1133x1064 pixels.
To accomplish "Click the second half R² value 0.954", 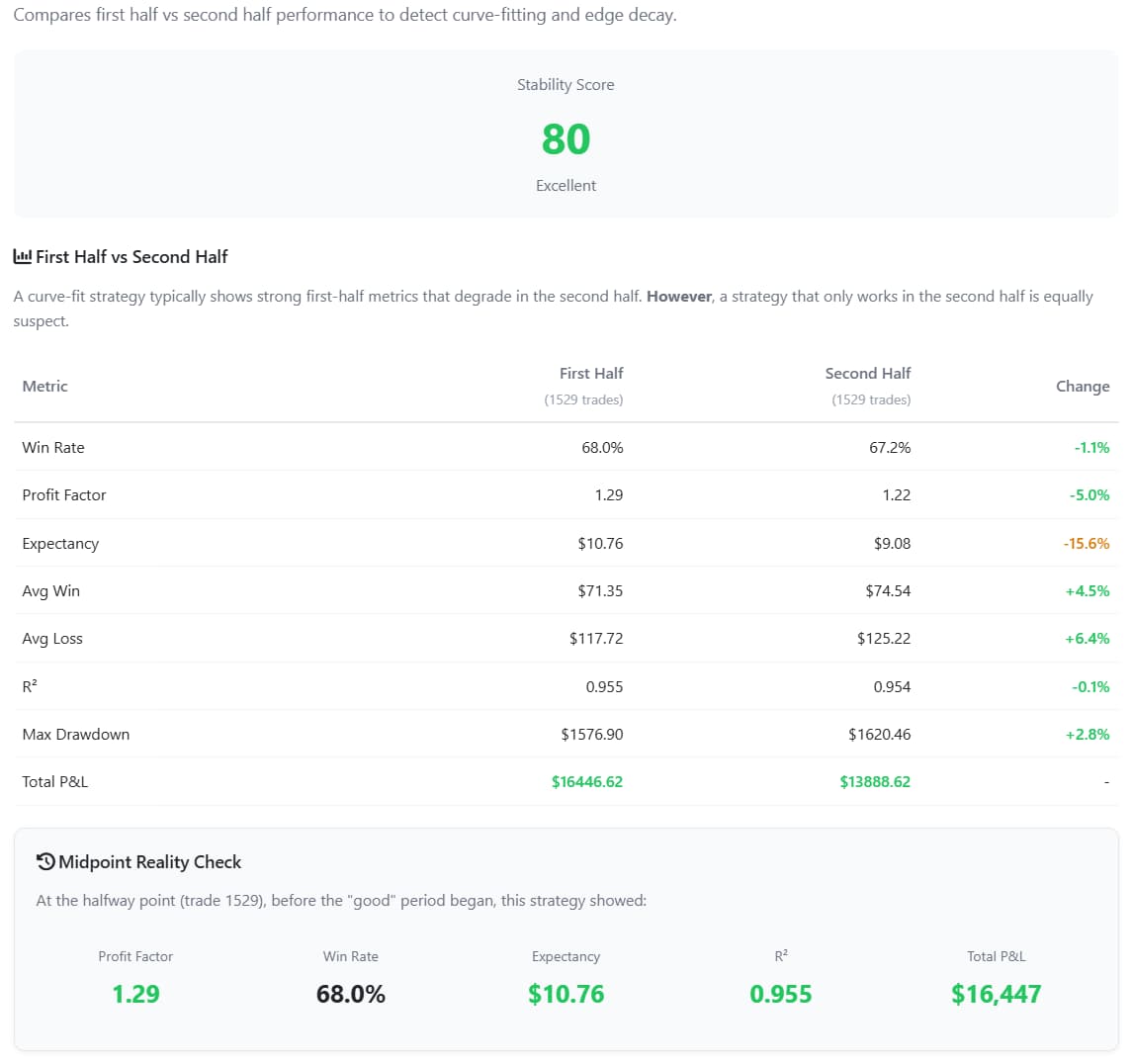I will pos(892,686).
